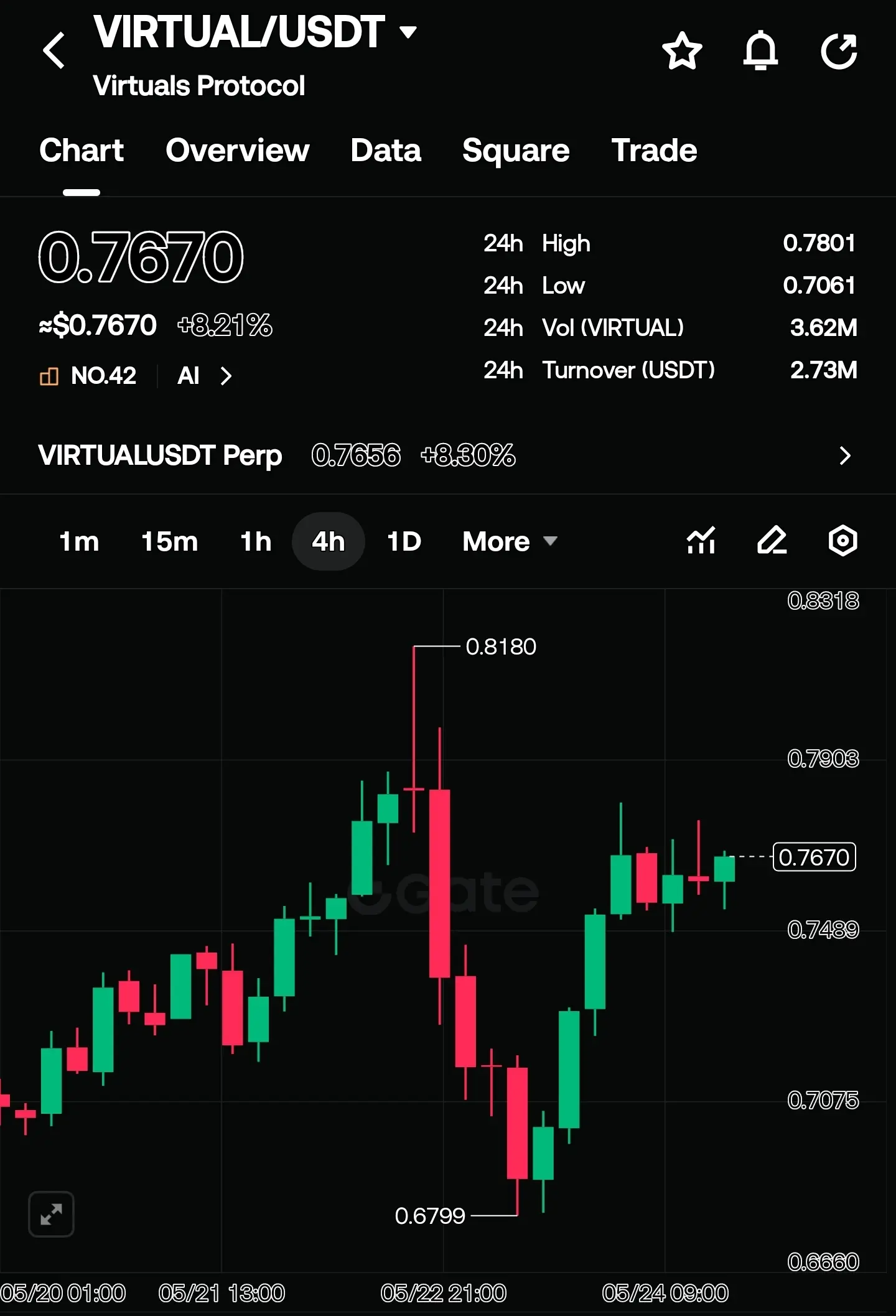896x1316 pixels.
Task: Tap the ranking icon beside NO.42
Action: tap(49, 376)
